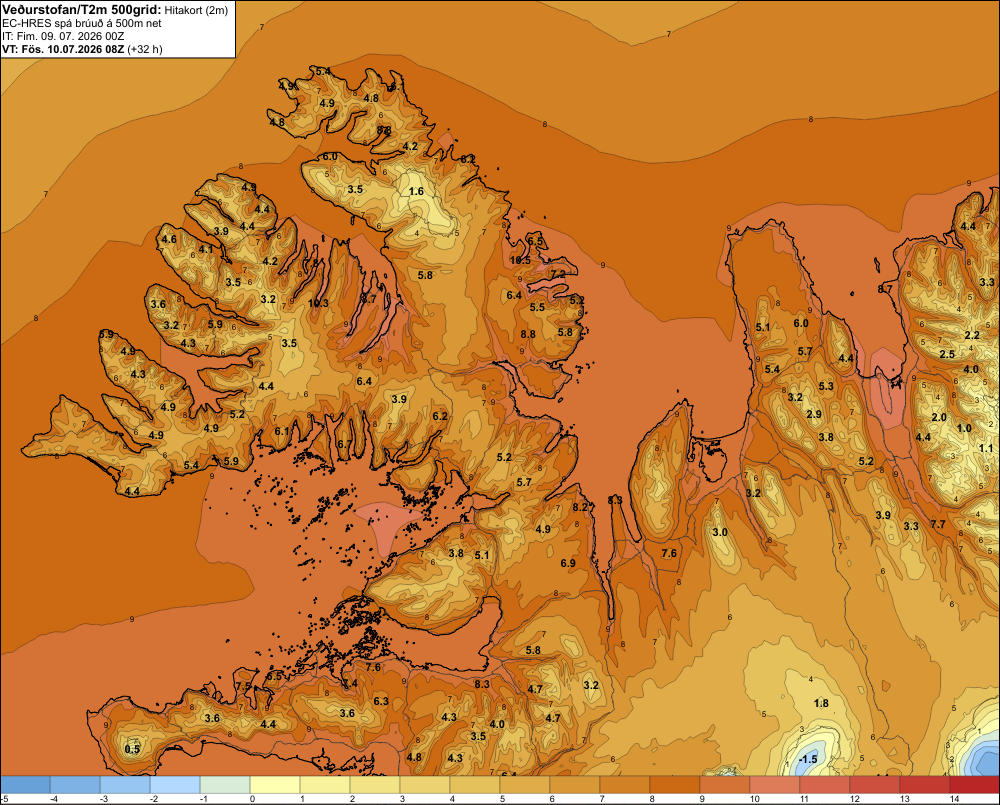Click the temperature value '7.2'
Image resolution: width=1000 pixels, height=805 pixels.
(558, 274)
